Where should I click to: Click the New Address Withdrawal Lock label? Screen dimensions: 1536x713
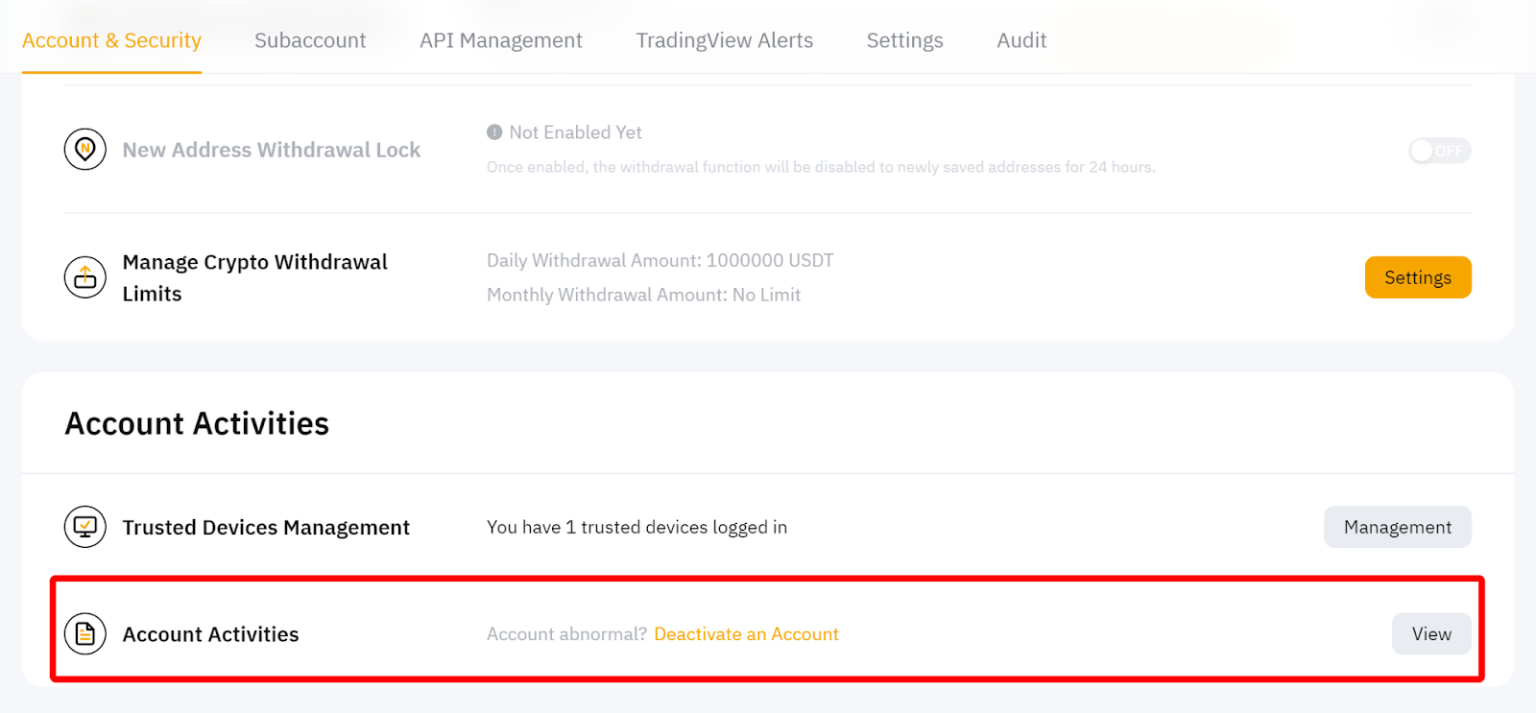click(x=271, y=149)
